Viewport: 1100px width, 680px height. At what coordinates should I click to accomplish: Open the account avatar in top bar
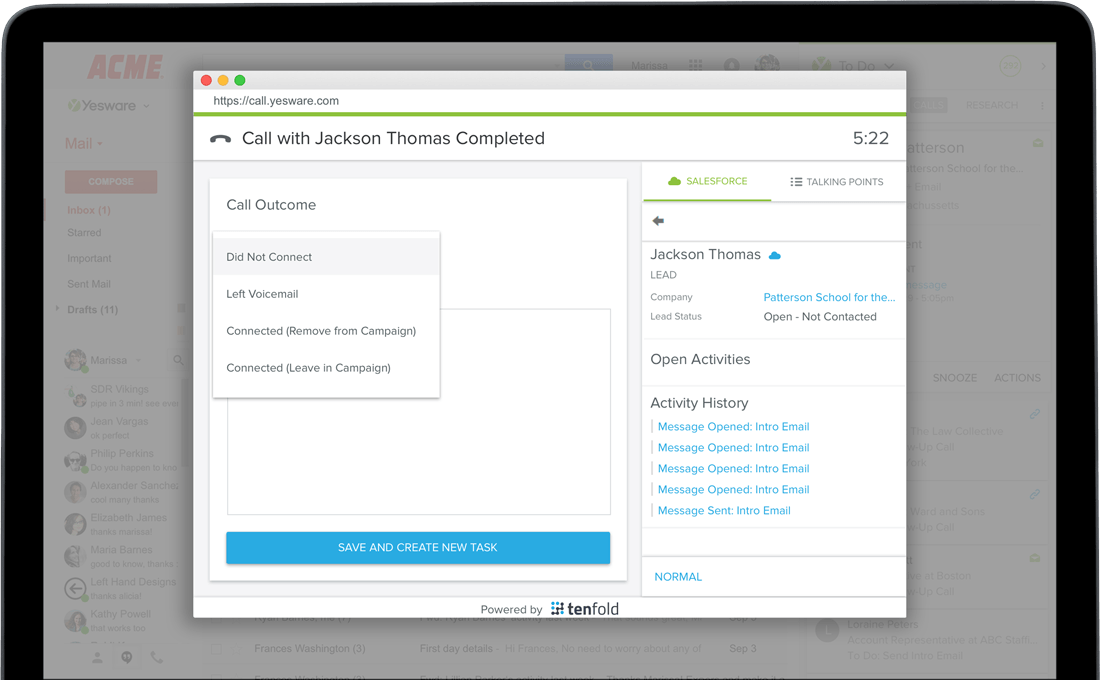(767, 64)
